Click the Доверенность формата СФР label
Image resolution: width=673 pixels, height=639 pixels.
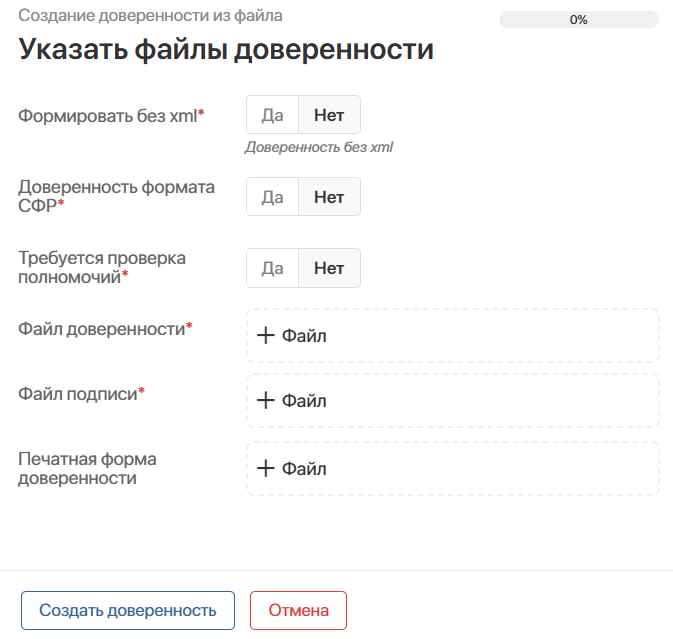point(116,195)
